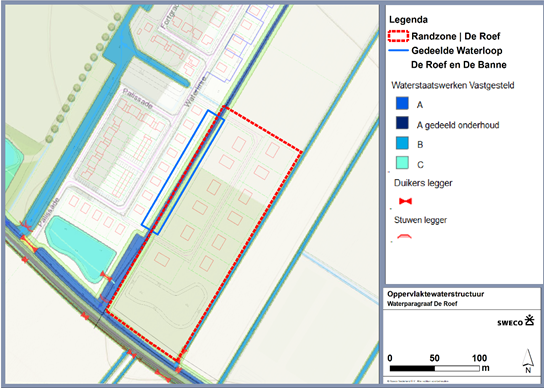Click the north arrow icon
Viewport: 544px width, 388px height.
[528, 361]
